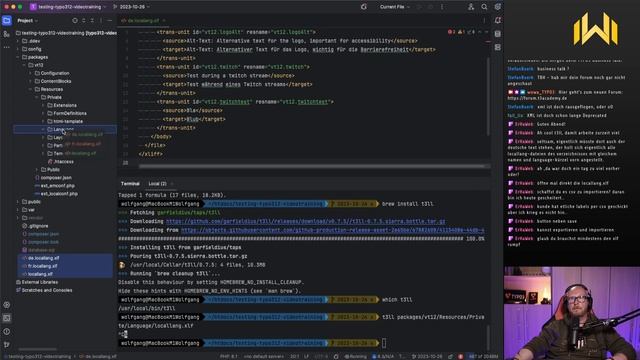Open the Notifications bell icon
The height and width of the screenshot is (360, 640).
pyautogui.click(x=498, y=20)
